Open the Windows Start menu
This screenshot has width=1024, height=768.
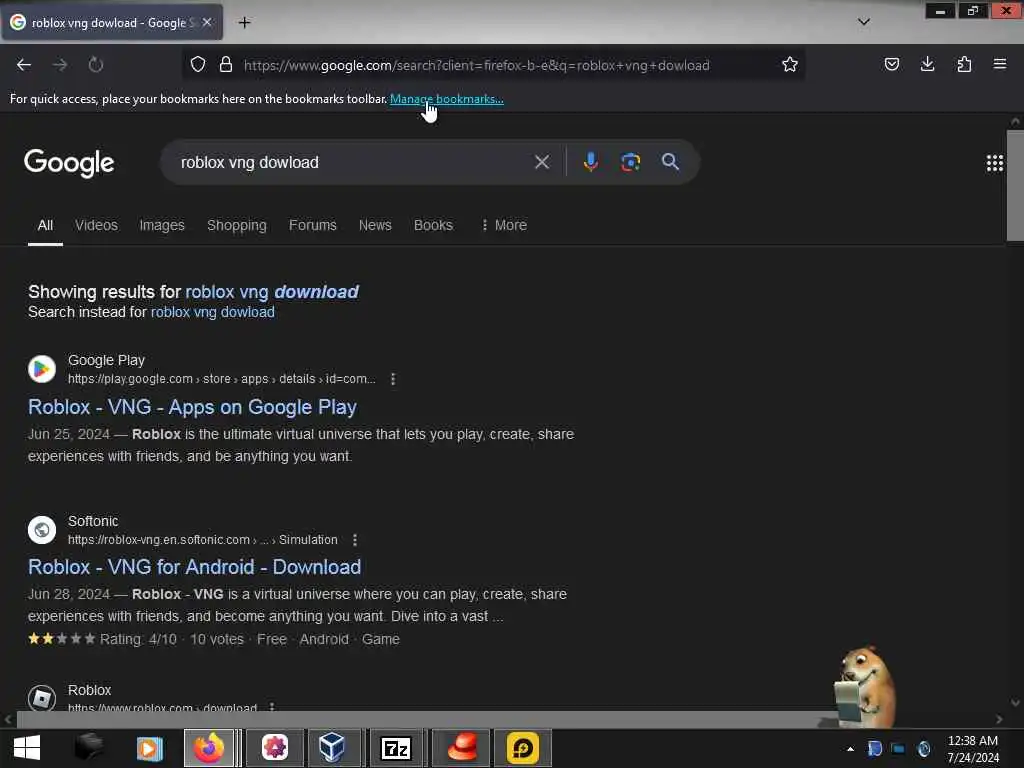(x=27, y=748)
